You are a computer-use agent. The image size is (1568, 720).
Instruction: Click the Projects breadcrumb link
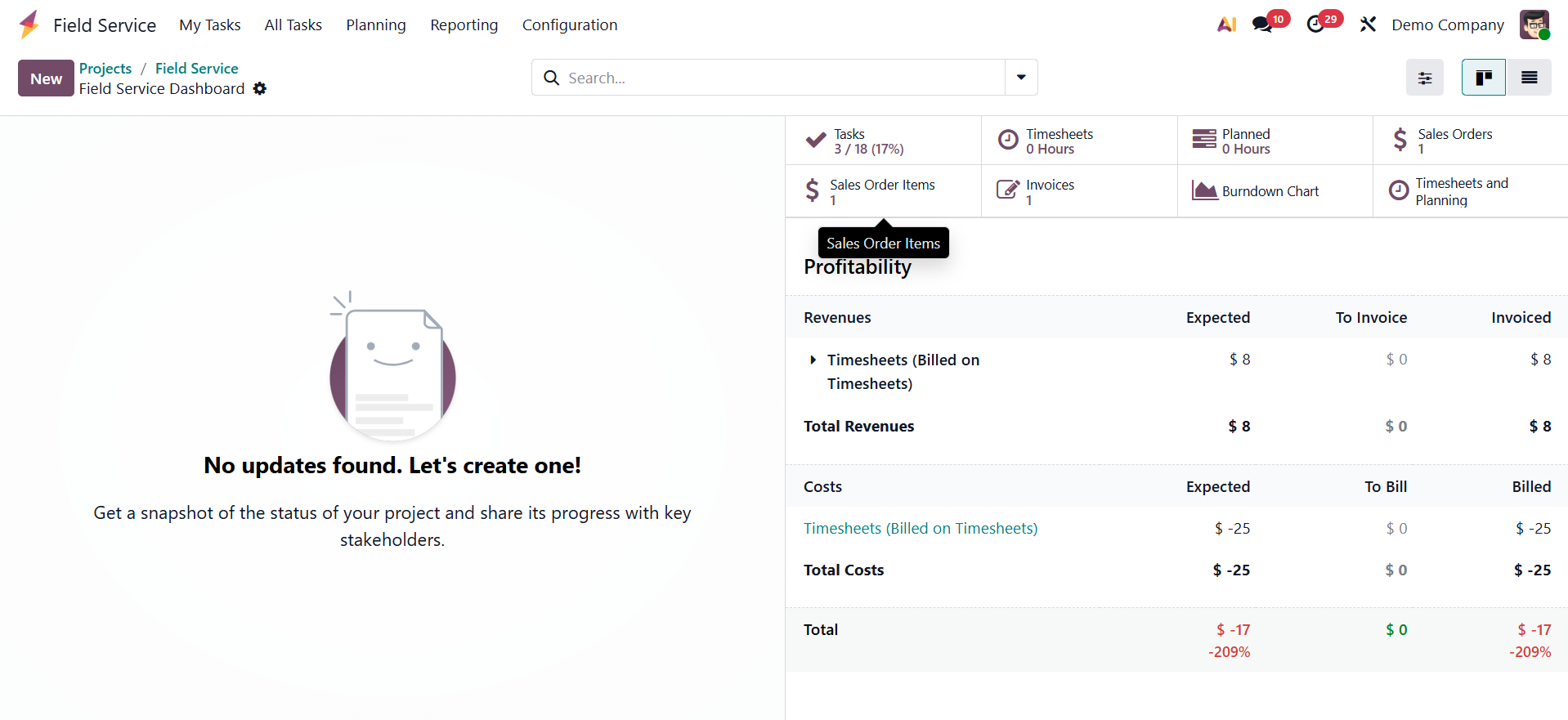(x=105, y=69)
